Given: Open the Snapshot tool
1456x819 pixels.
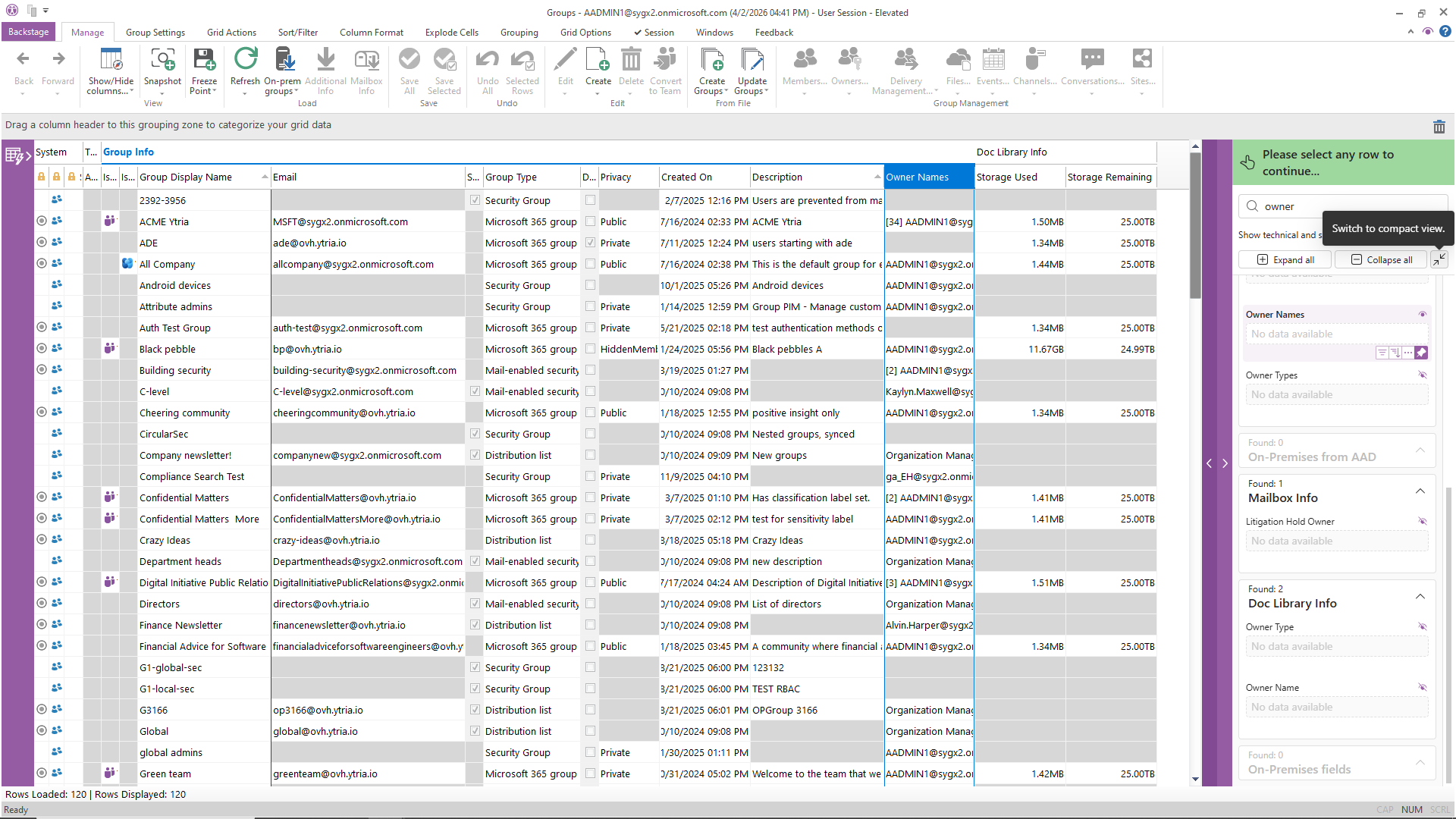Looking at the screenshot, I should 162,59.
